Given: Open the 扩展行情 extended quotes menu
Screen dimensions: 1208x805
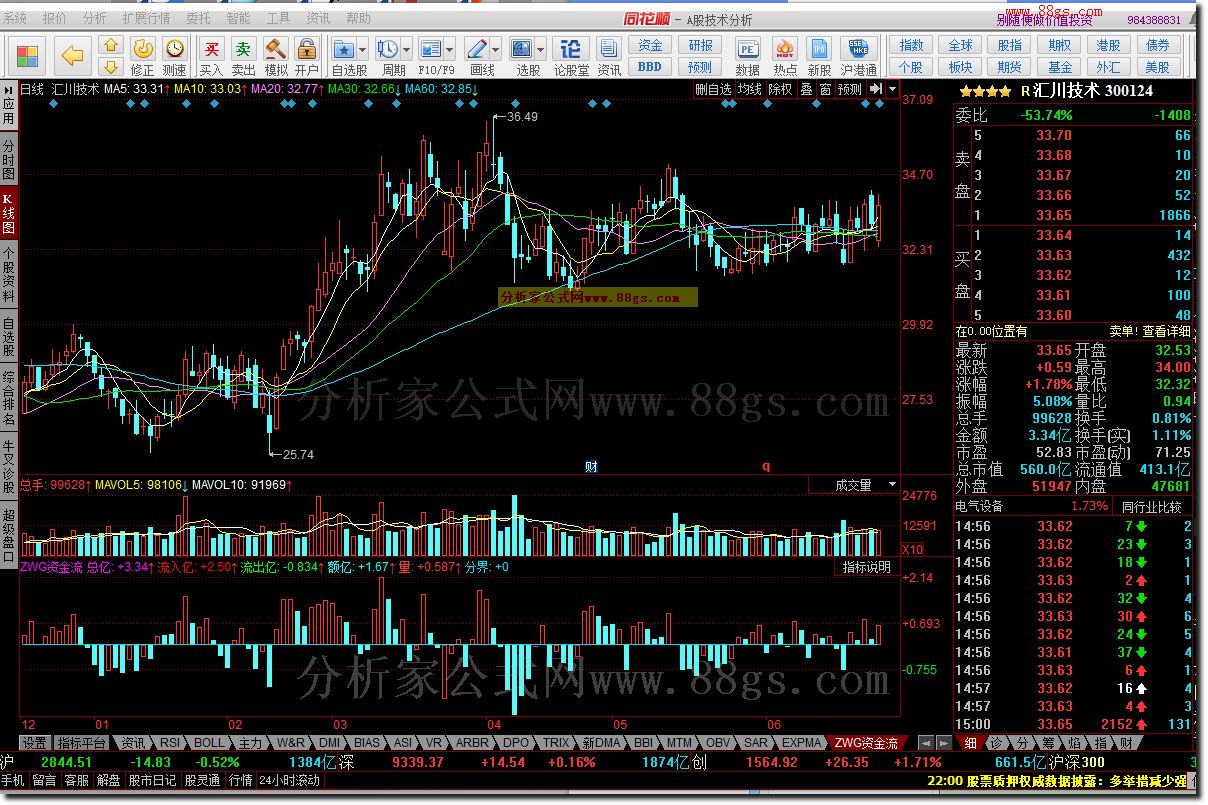Looking at the screenshot, I should coord(147,19).
